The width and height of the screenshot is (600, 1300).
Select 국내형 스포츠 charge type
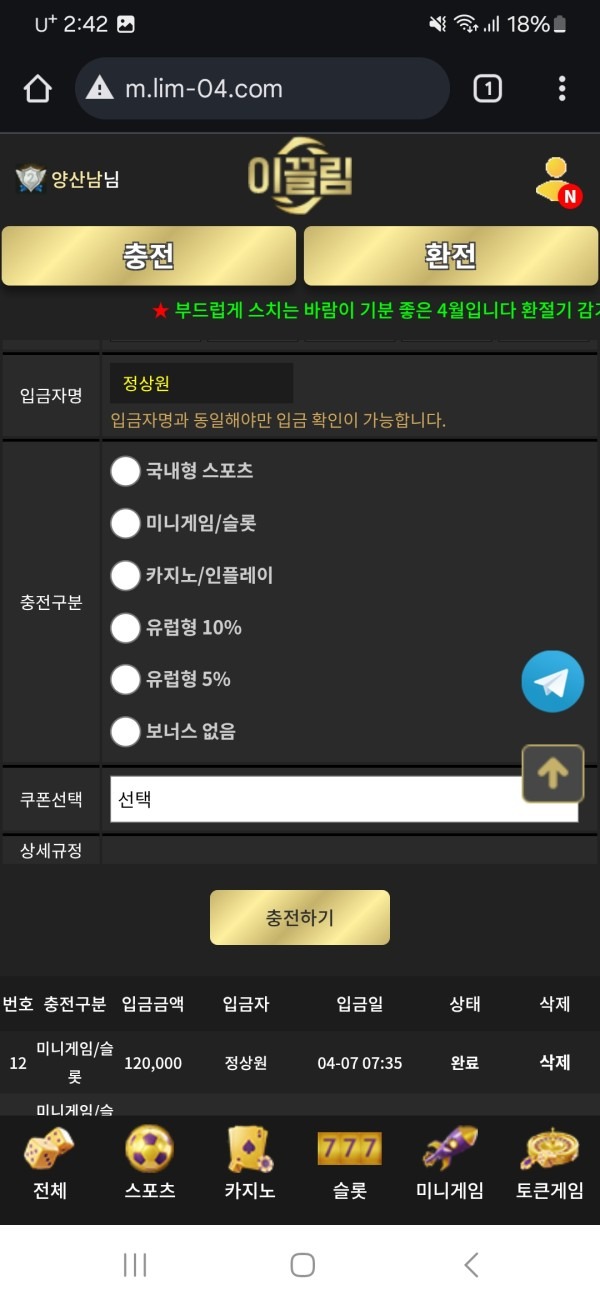125,469
